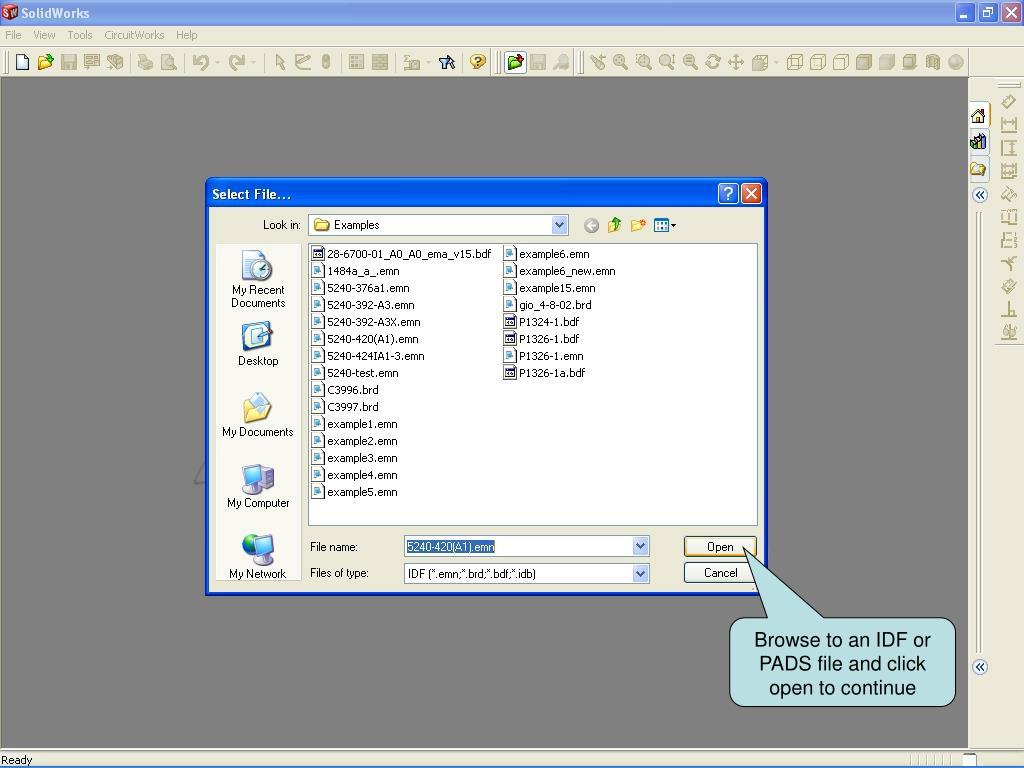Click the Pan four-arrow icon
The height and width of the screenshot is (768, 1024).
[x=736, y=62]
